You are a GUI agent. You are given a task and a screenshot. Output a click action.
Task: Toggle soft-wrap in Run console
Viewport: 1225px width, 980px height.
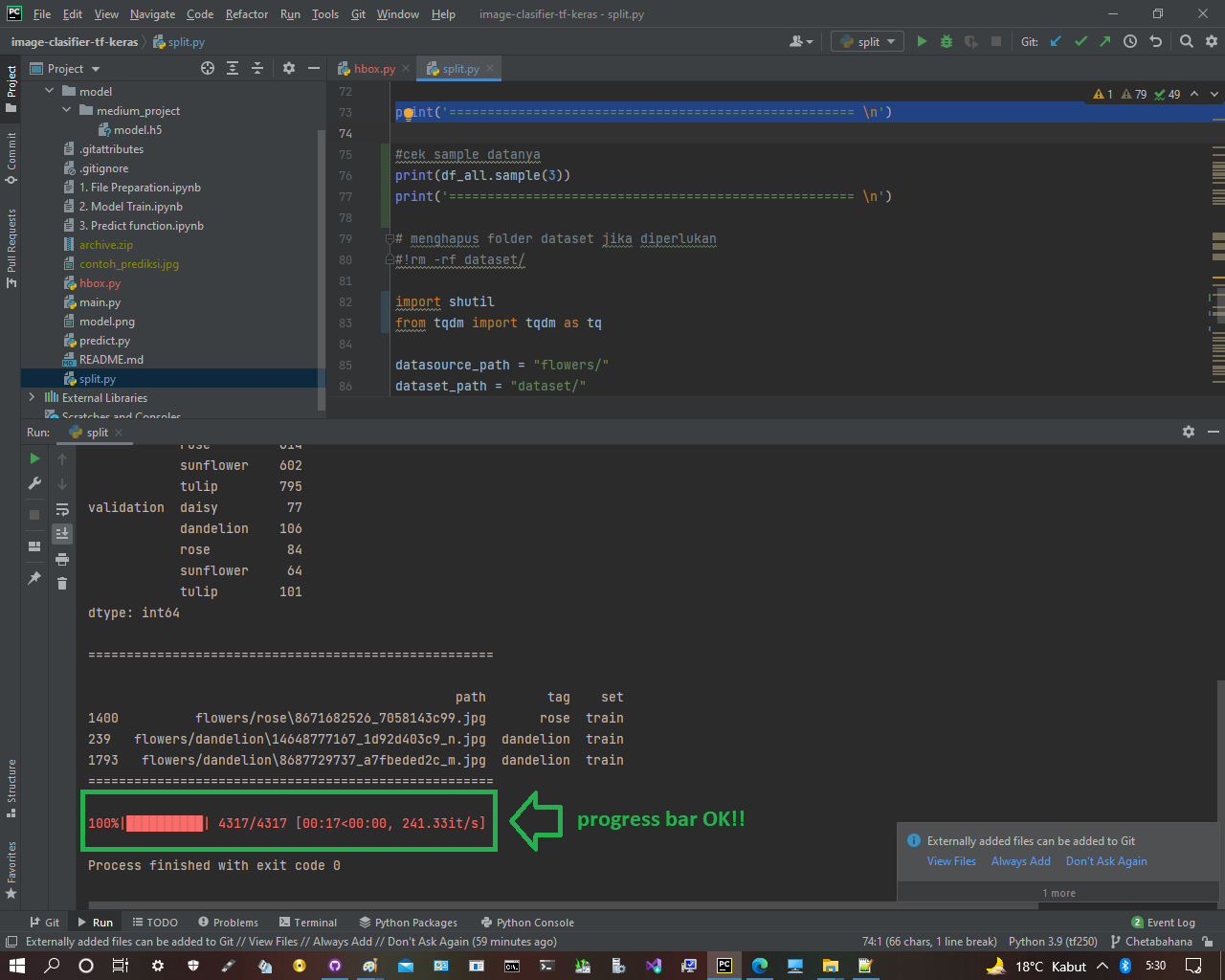click(x=62, y=509)
